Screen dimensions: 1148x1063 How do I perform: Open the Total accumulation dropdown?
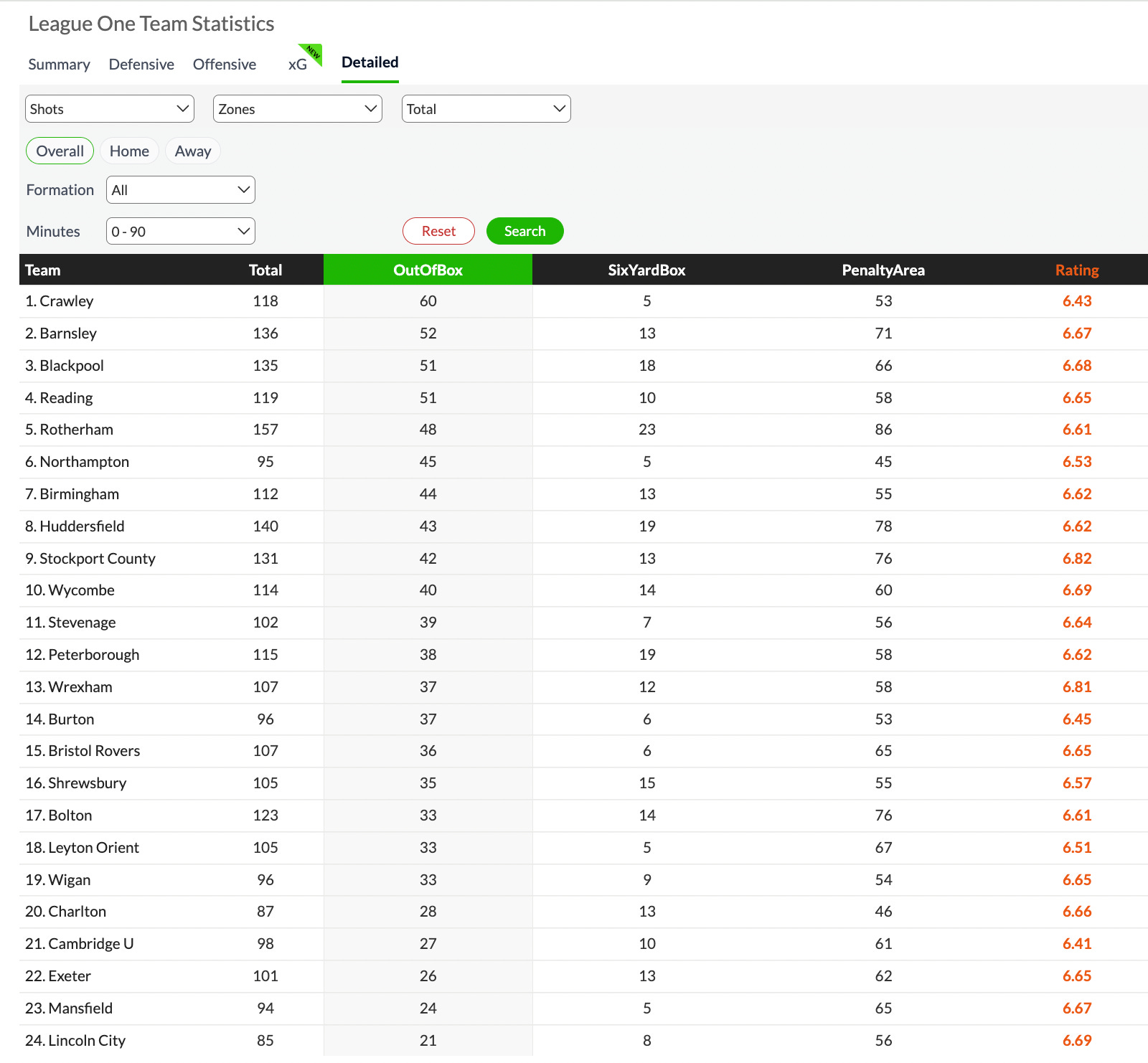point(486,109)
